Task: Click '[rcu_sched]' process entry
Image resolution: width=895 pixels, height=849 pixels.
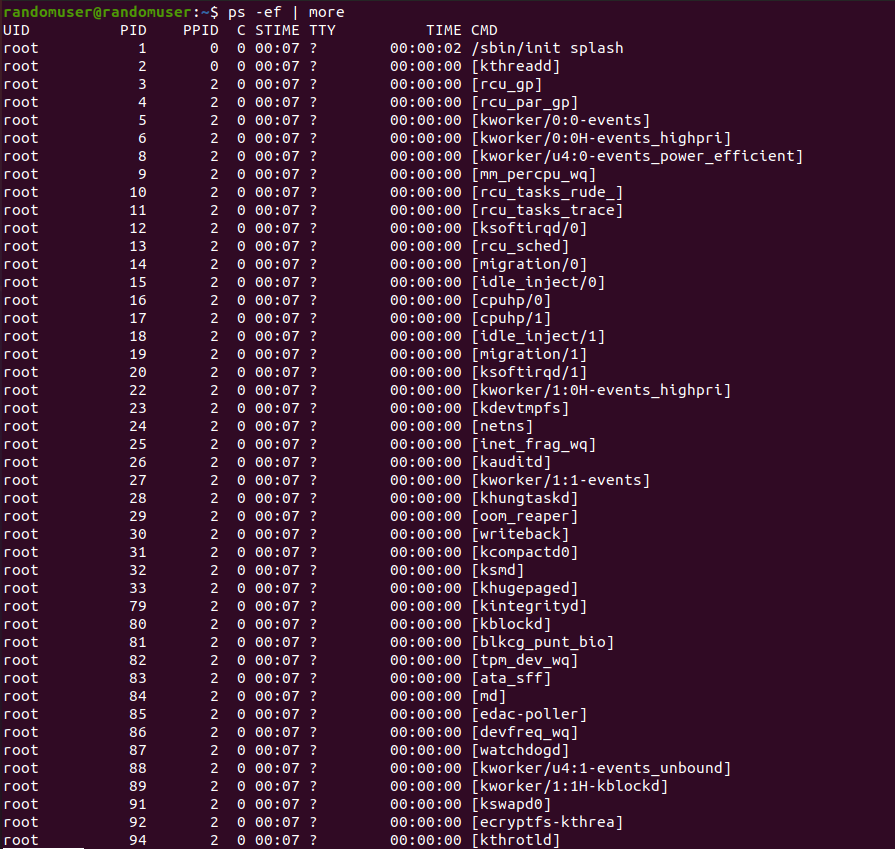Action: tap(520, 246)
